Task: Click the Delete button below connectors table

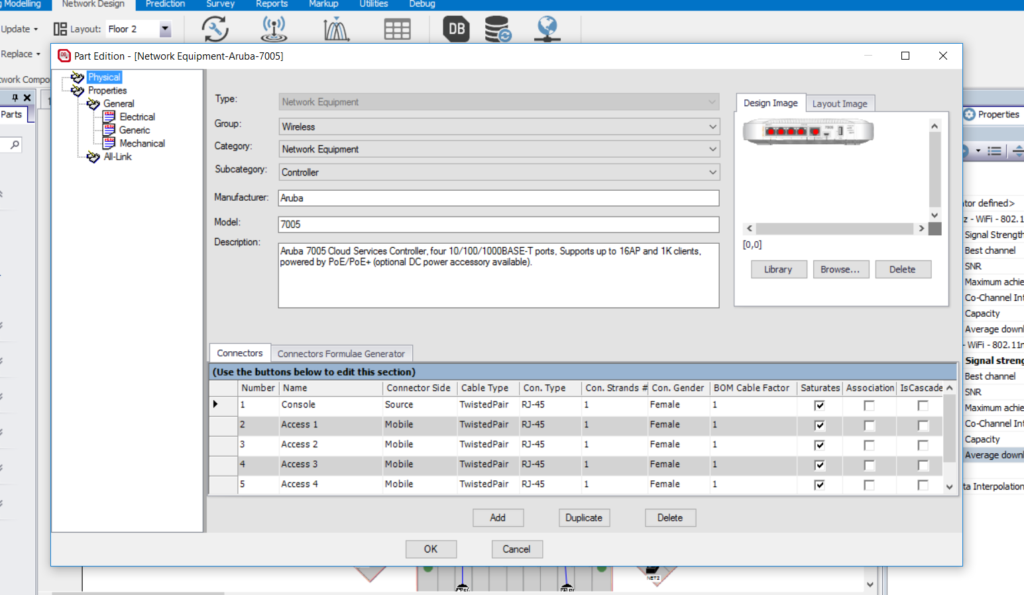Action: (x=670, y=518)
